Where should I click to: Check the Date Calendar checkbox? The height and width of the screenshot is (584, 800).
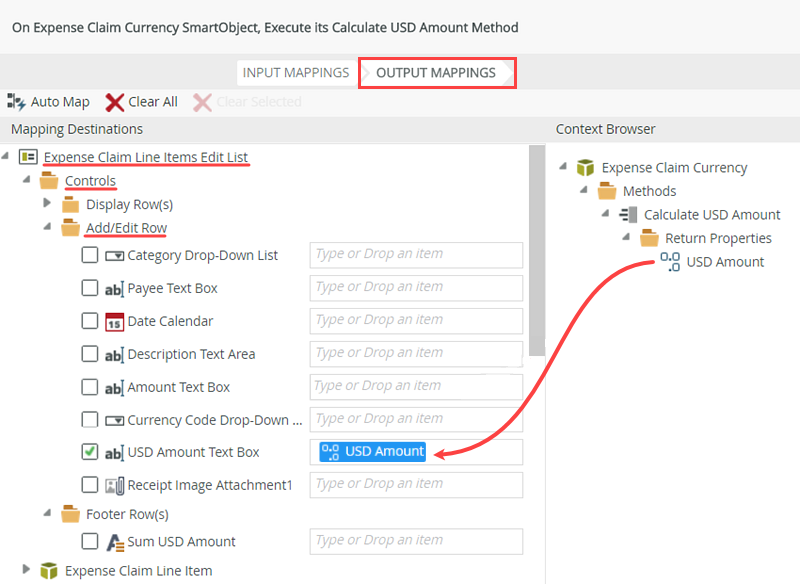click(90, 321)
